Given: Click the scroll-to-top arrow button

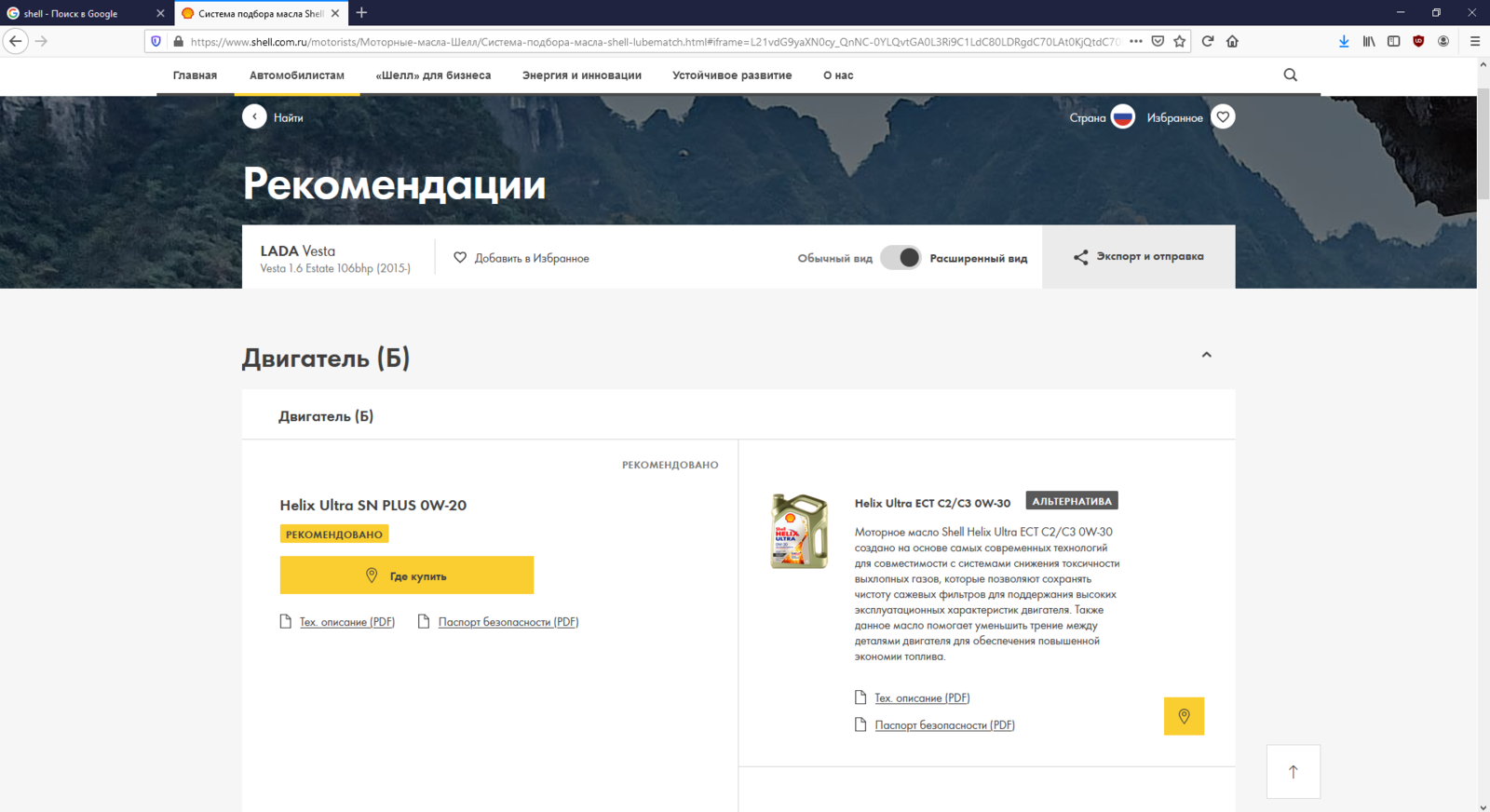Looking at the screenshot, I should pyautogui.click(x=1294, y=772).
